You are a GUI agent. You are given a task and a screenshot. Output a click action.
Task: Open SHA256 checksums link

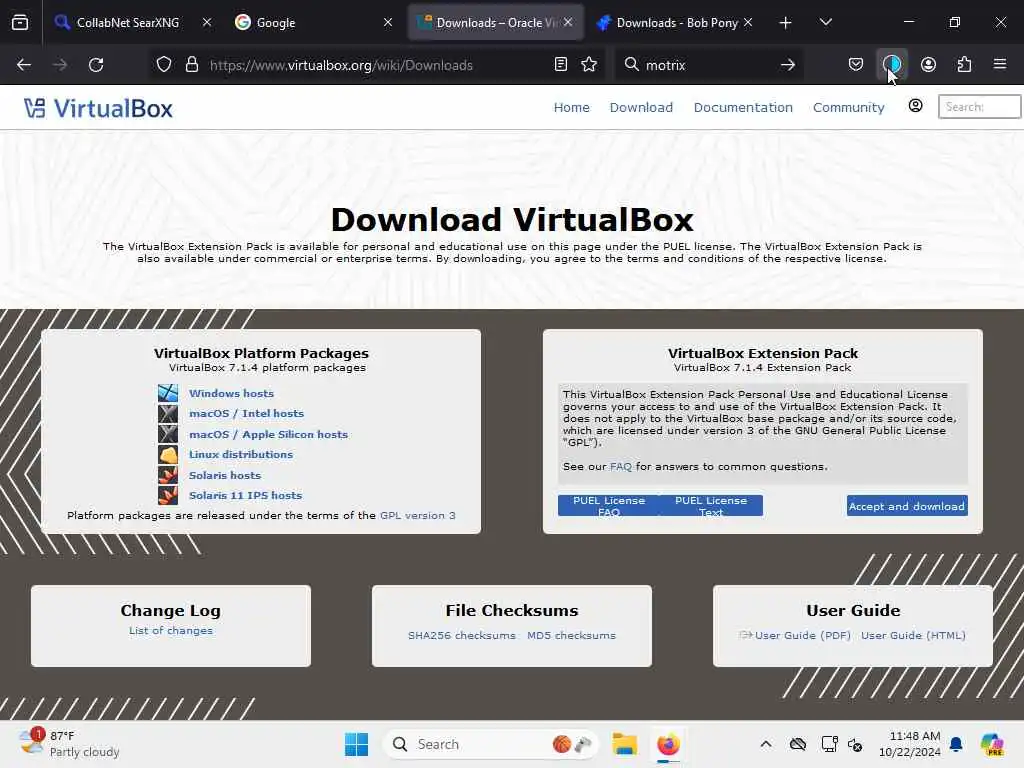[462, 635]
